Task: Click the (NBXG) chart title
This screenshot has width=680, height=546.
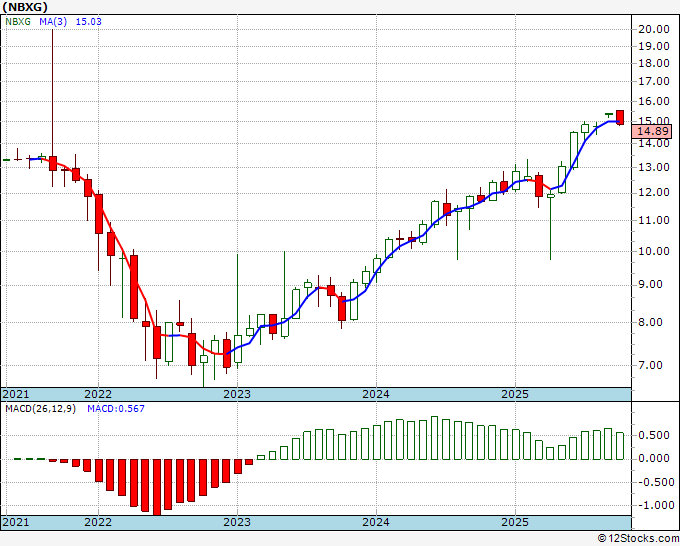Action: (x=25, y=7)
